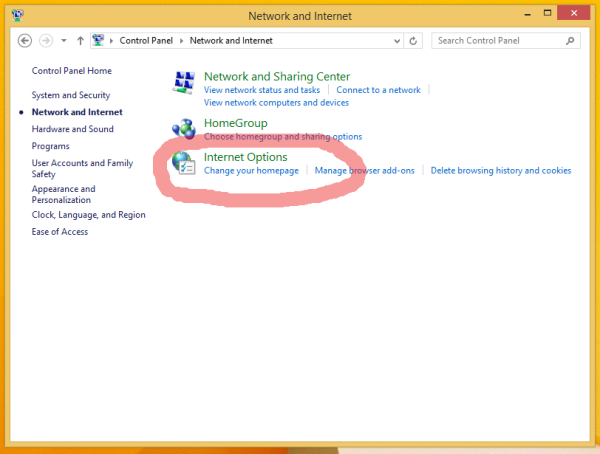Expand the chevron after Control Panel breadcrumb
This screenshot has height=454, width=600.
182,41
